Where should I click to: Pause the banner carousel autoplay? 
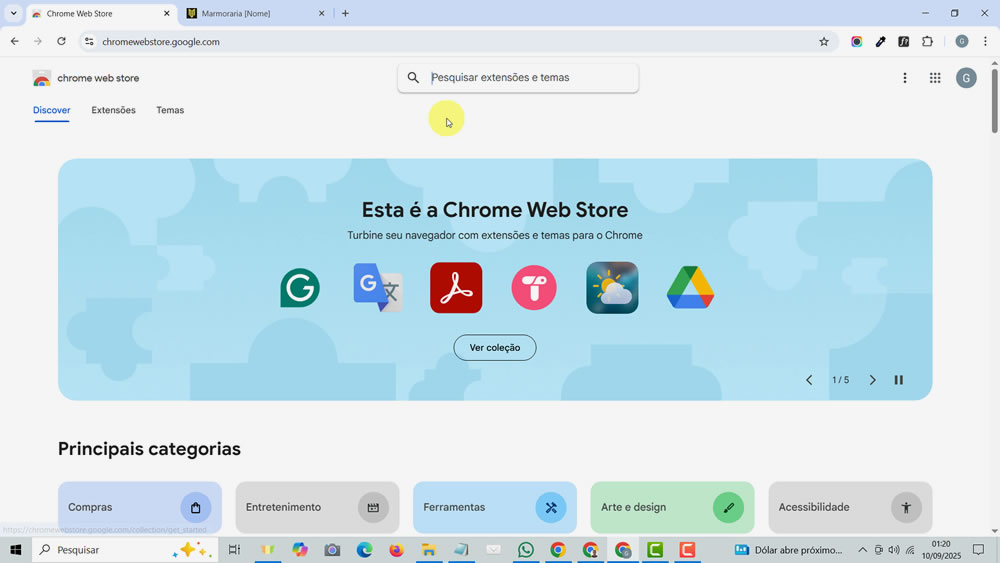click(899, 380)
